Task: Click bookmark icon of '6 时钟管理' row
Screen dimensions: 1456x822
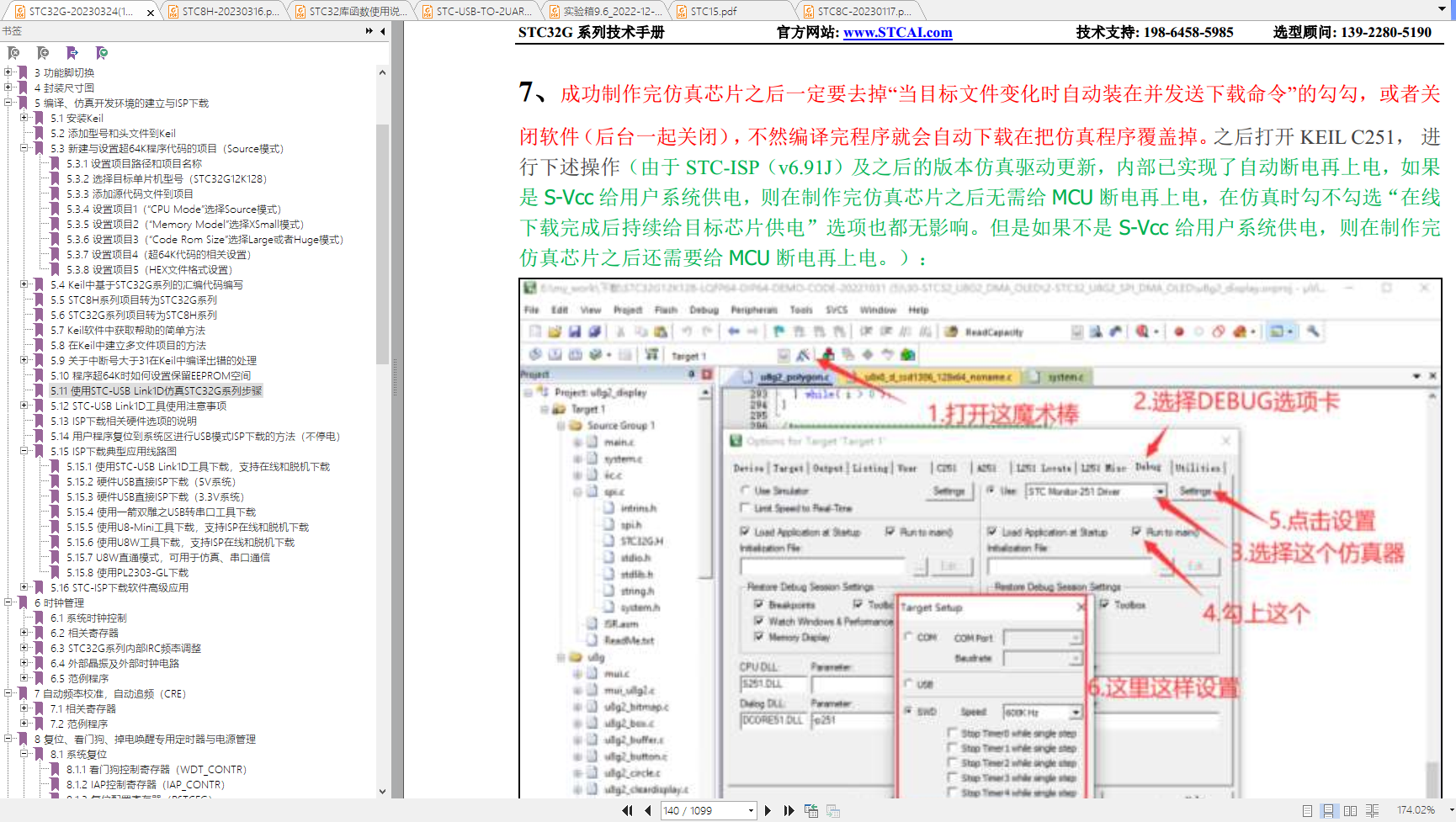Action: [x=23, y=602]
